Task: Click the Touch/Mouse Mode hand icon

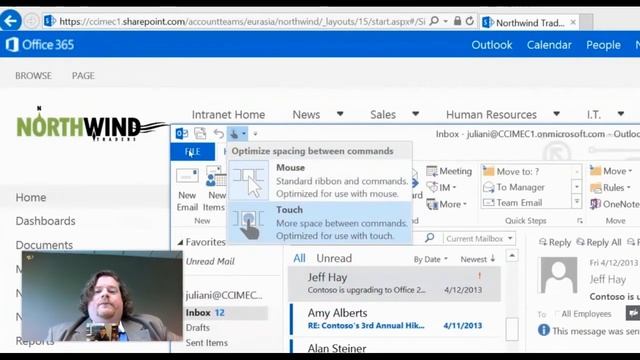Action: (x=234, y=133)
